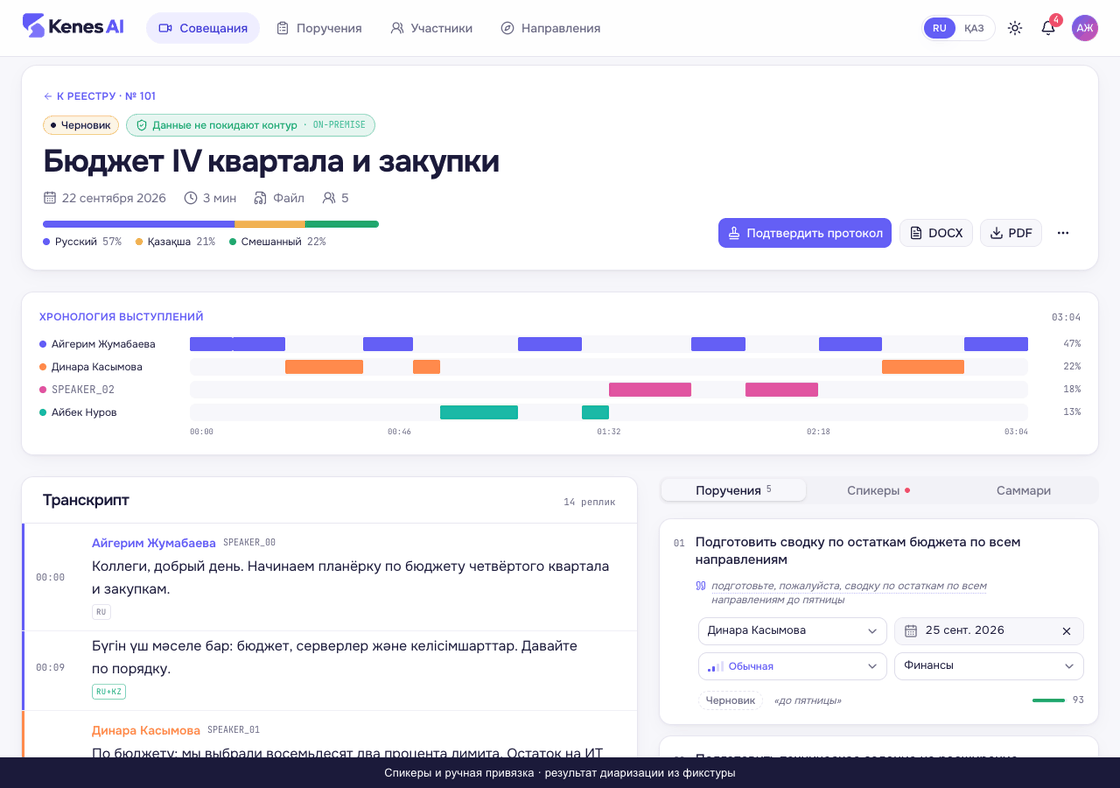
Task: Export protocol as DOCX
Action: [936, 233]
